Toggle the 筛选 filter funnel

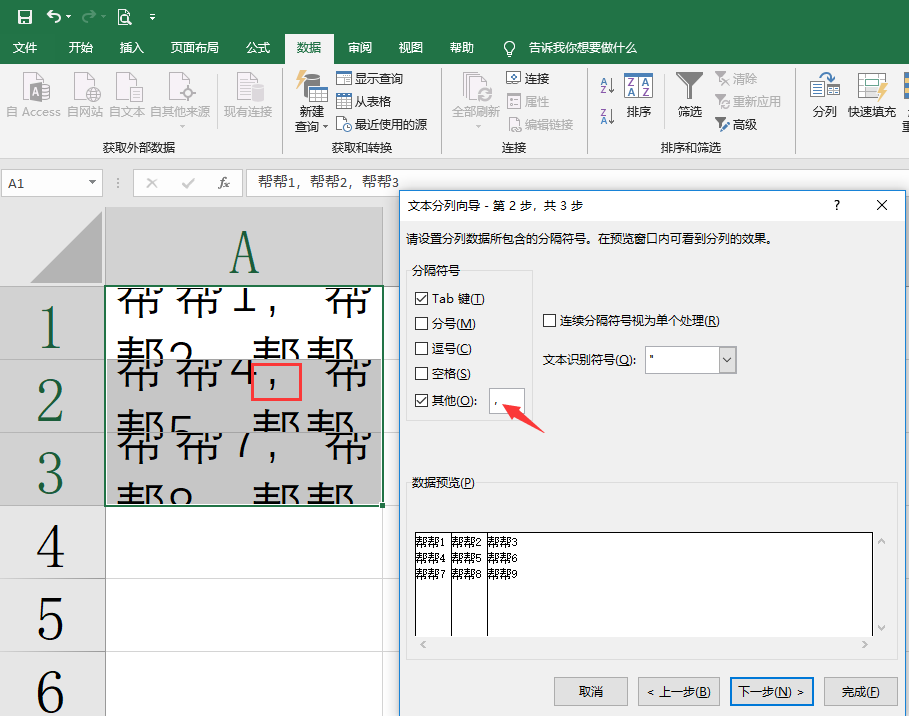point(689,96)
